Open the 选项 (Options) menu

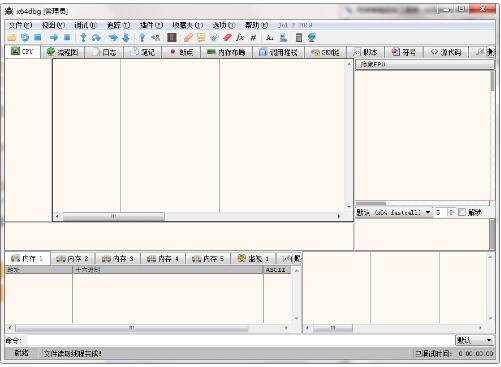pyautogui.click(x=224, y=25)
